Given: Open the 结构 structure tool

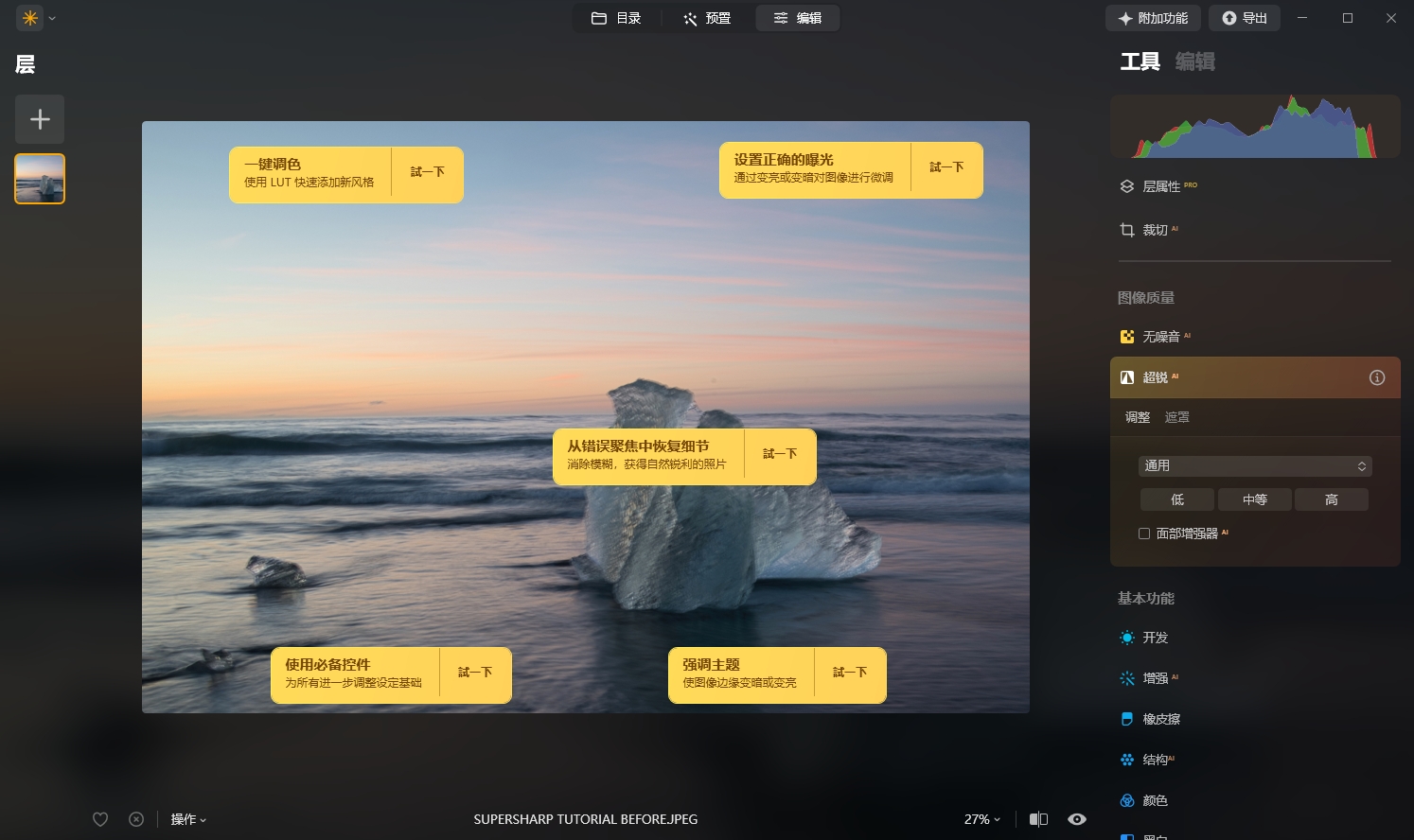Looking at the screenshot, I should click(1147, 760).
